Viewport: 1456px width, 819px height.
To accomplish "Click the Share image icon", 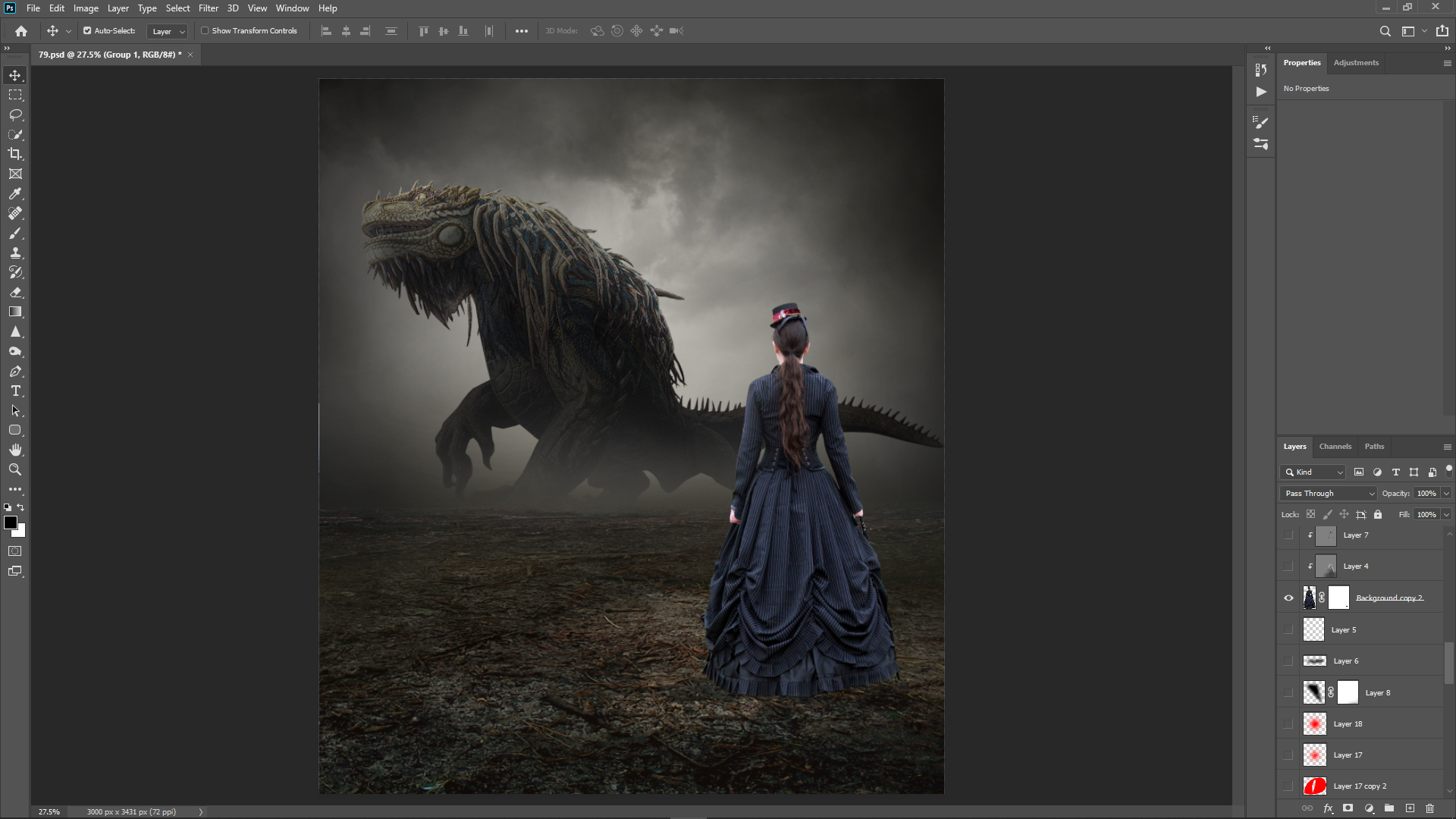I will 1442,31.
